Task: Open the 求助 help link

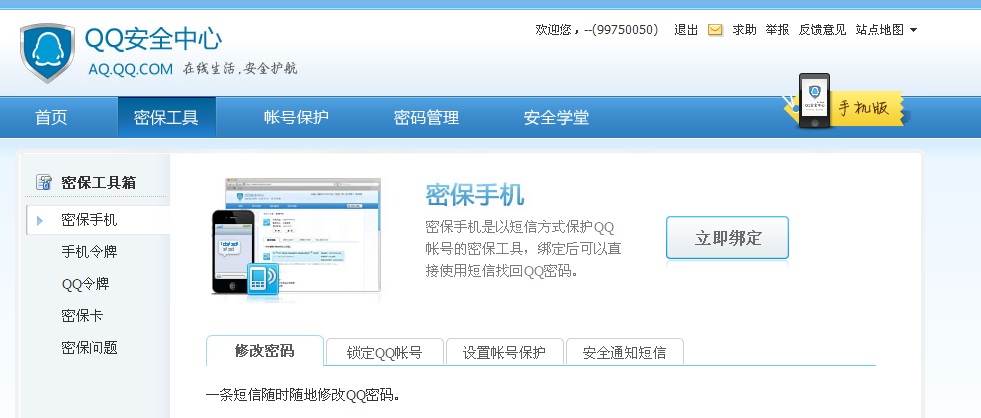Action: coord(745,29)
